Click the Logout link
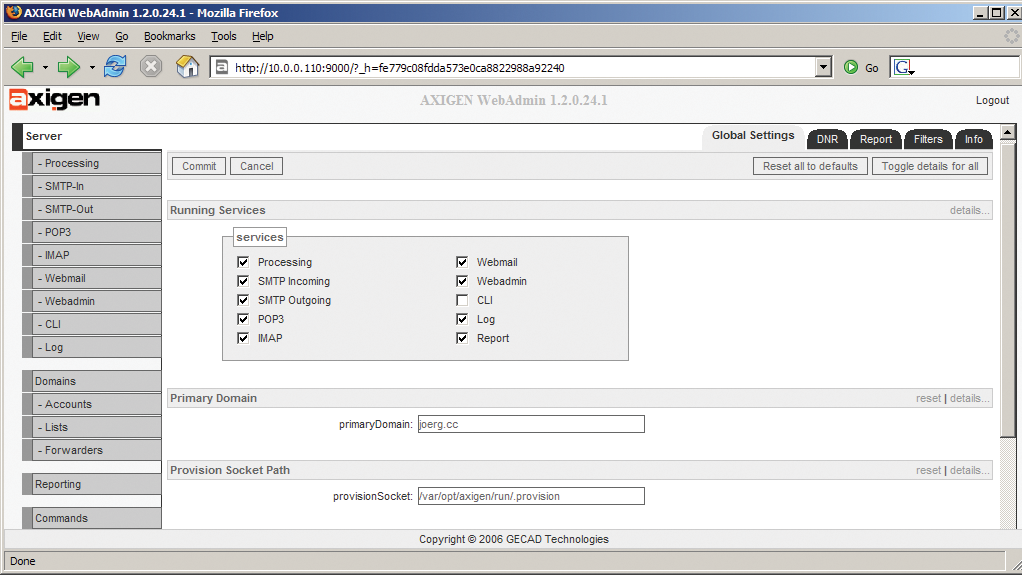This screenshot has height=575, width=1022. [x=992, y=100]
